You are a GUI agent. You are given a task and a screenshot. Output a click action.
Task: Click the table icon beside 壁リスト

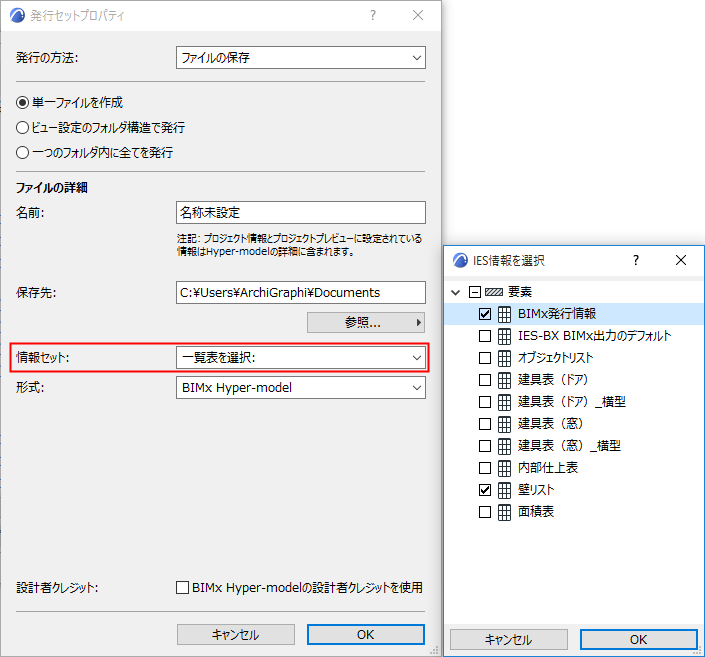coord(504,490)
